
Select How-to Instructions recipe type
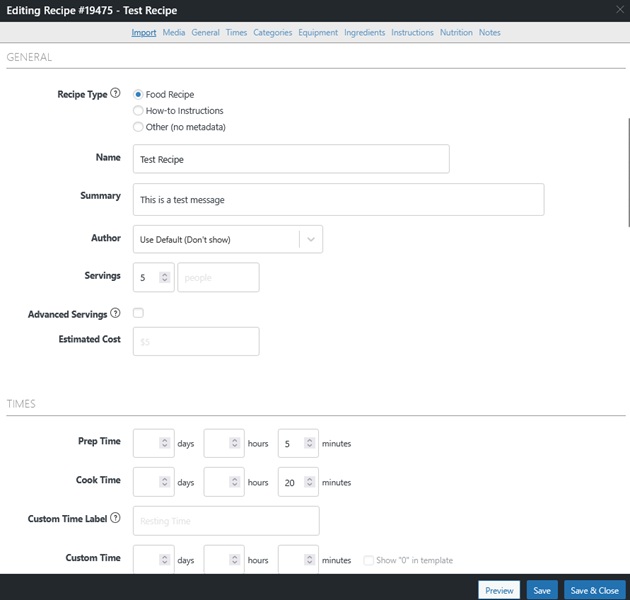click(x=139, y=111)
